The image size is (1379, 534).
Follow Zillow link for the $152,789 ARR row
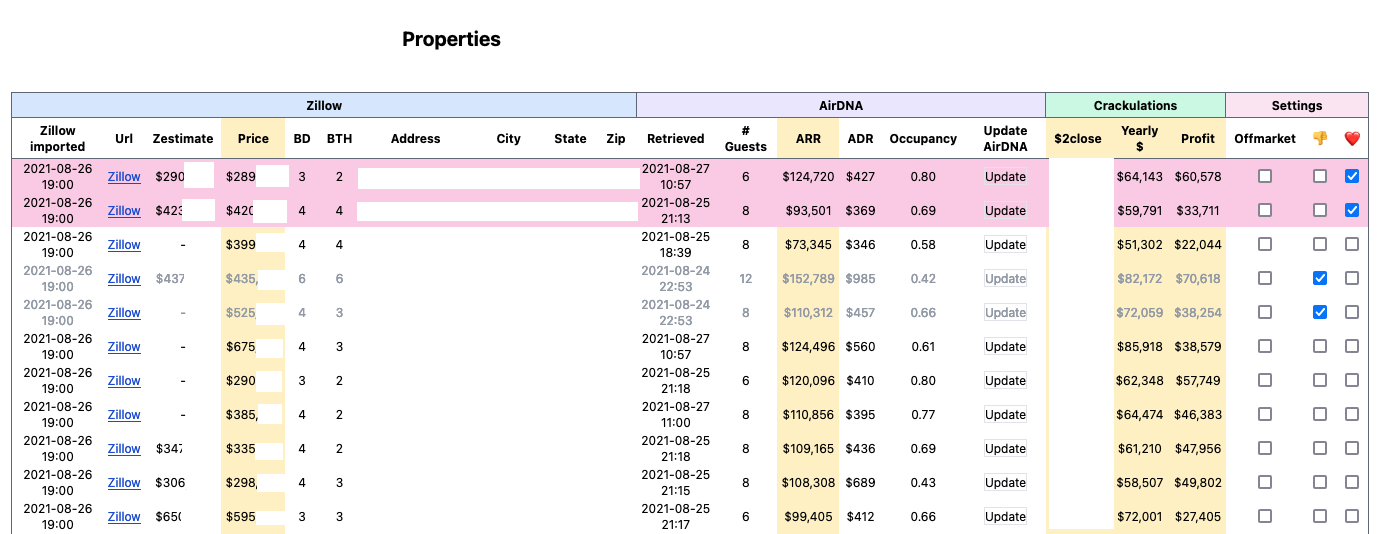[x=124, y=279]
